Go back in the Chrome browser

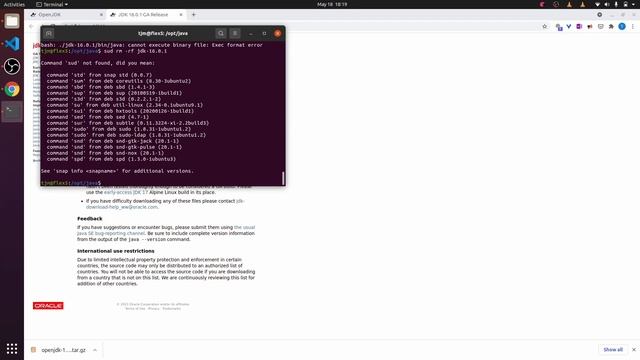point(31,27)
